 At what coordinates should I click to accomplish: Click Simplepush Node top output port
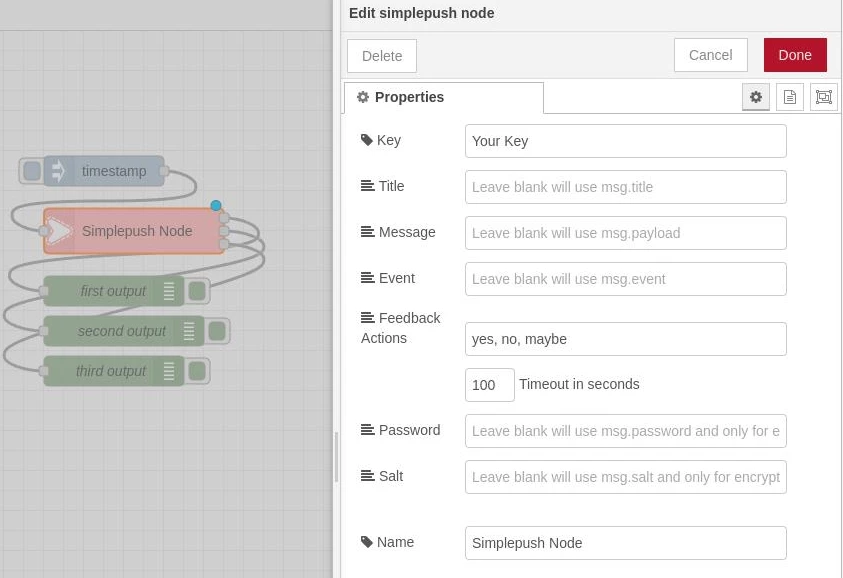pos(224,218)
